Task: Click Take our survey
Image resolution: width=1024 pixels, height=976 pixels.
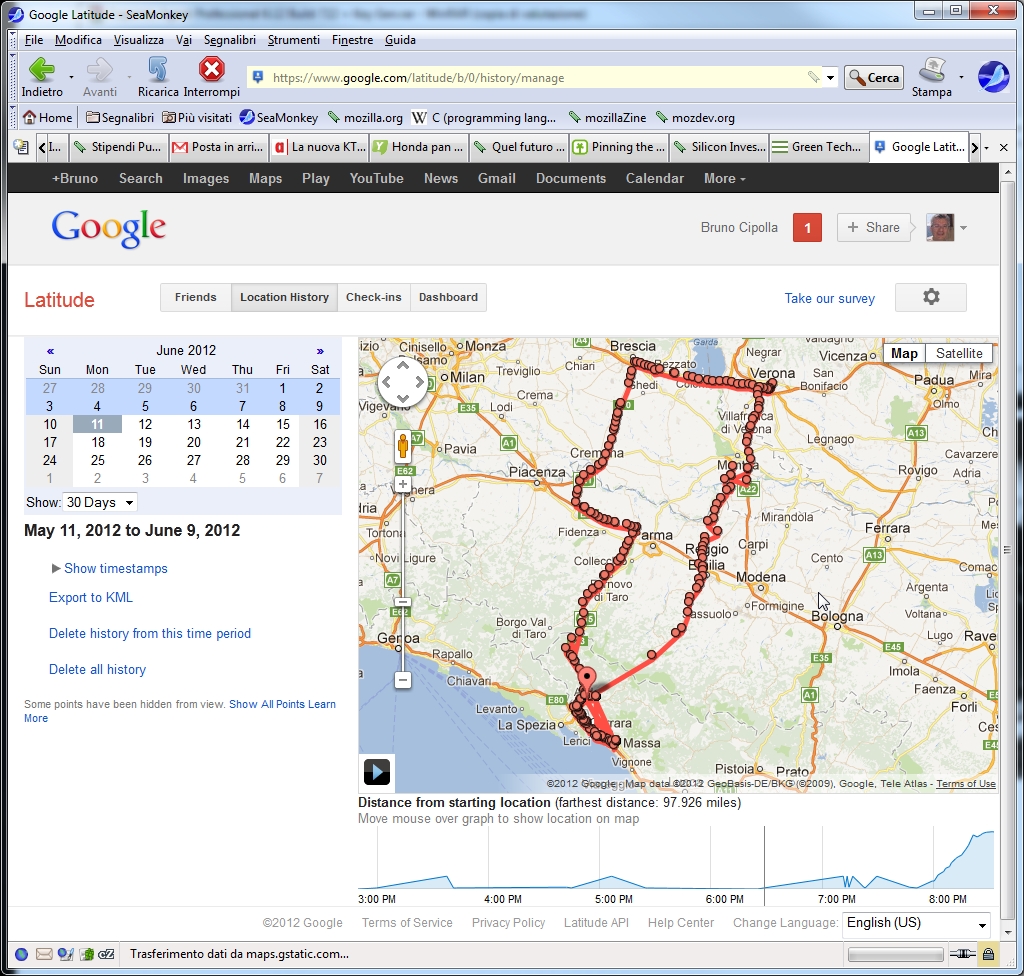Action: pos(829,299)
